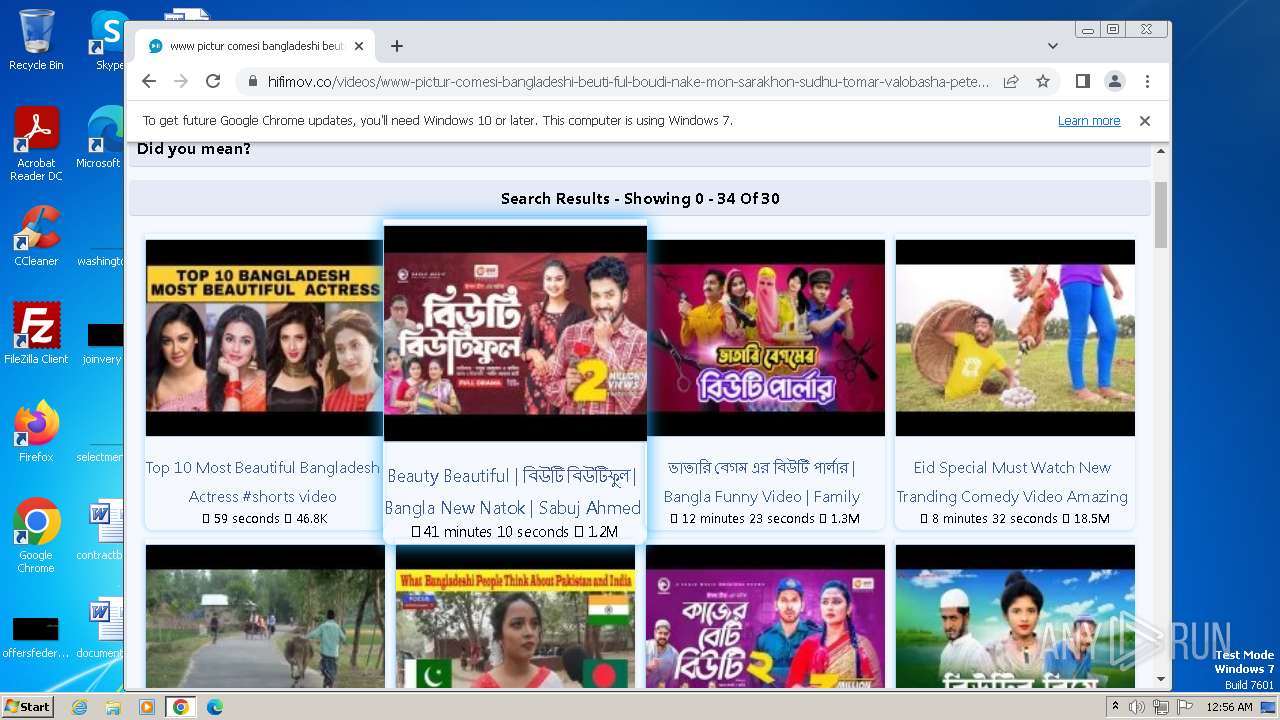Click Beauty Beautiful Bangla New Natok title
This screenshot has height=720, width=1280.
(513, 491)
